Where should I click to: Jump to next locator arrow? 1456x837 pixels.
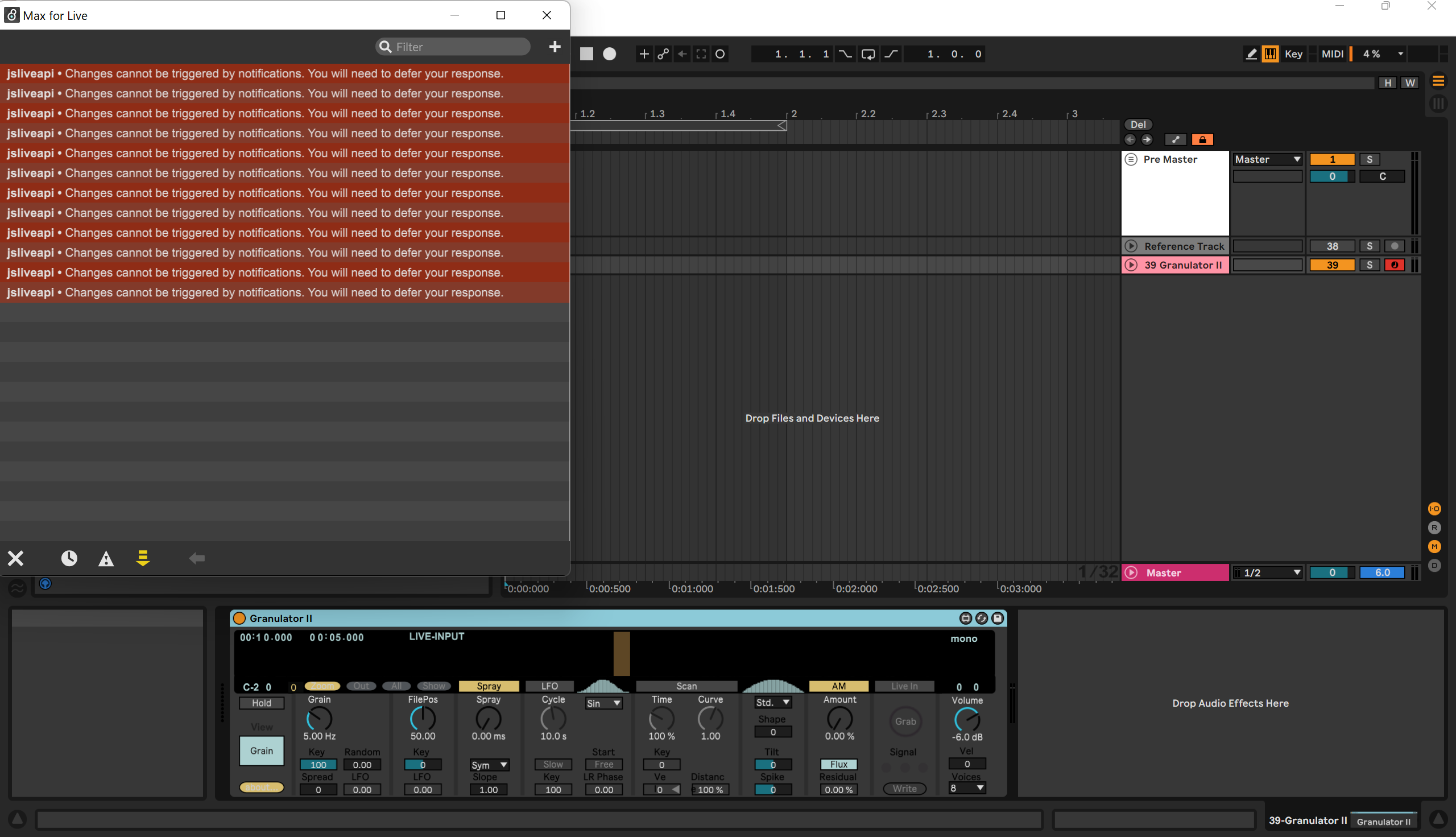1146,140
